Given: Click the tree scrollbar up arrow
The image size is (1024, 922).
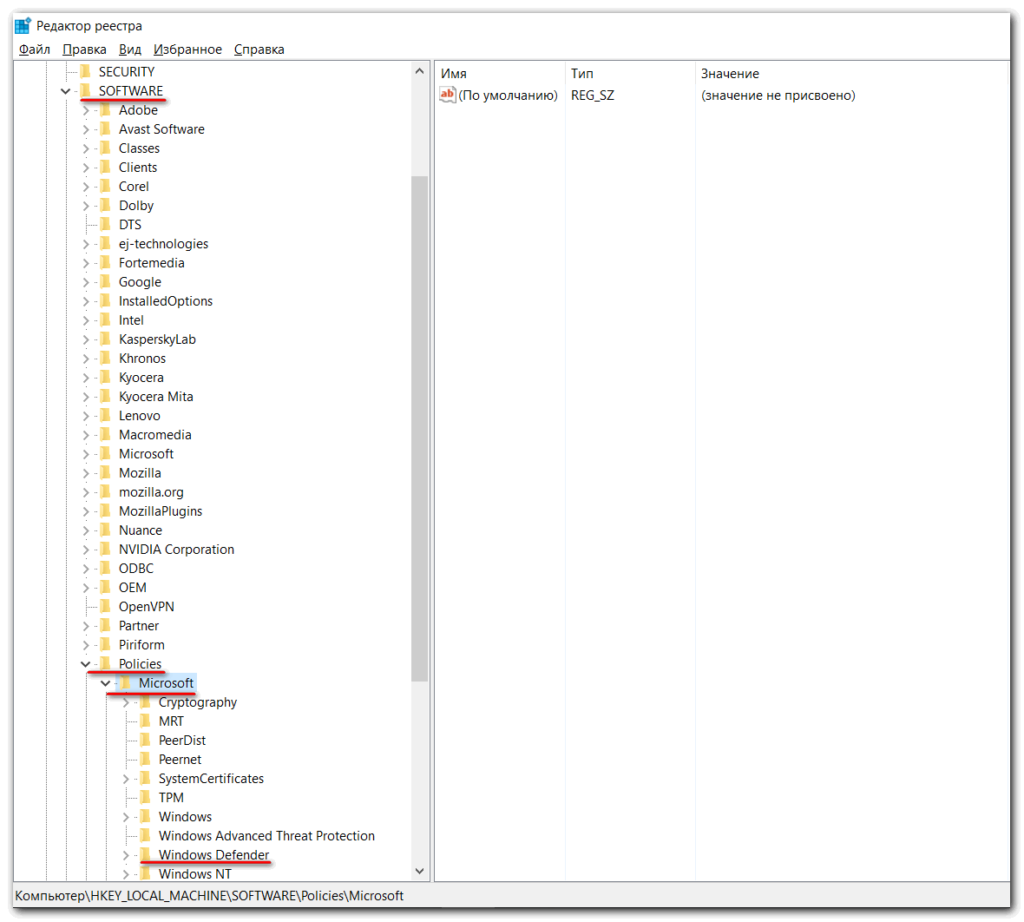Looking at the screenshot, I should tap(419, 71).
